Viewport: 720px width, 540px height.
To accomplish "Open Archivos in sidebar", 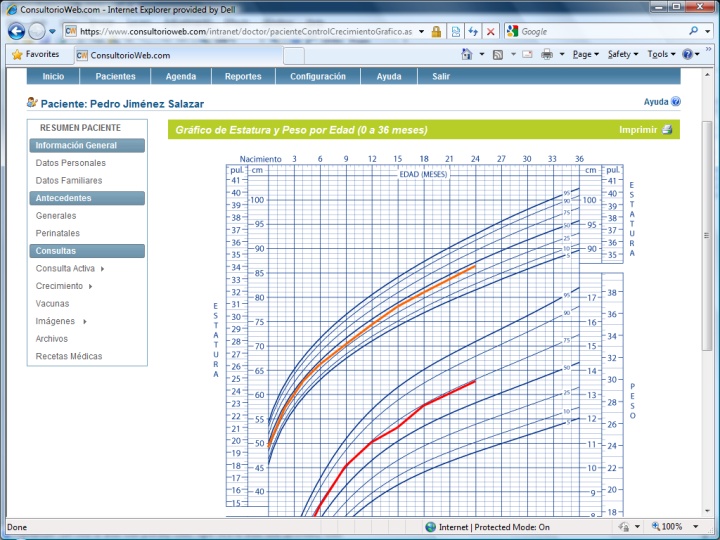I will coord(51,339).
